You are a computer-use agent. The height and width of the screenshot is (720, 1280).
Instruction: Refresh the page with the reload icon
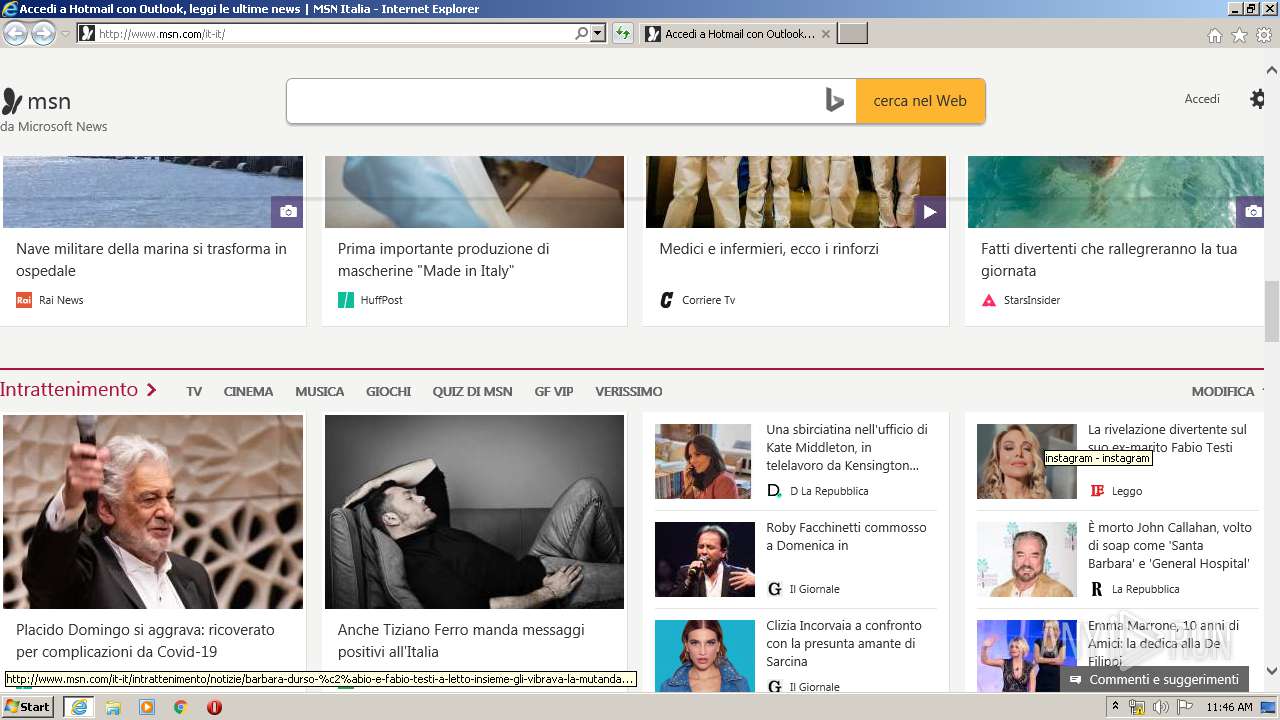click(623, 34)
